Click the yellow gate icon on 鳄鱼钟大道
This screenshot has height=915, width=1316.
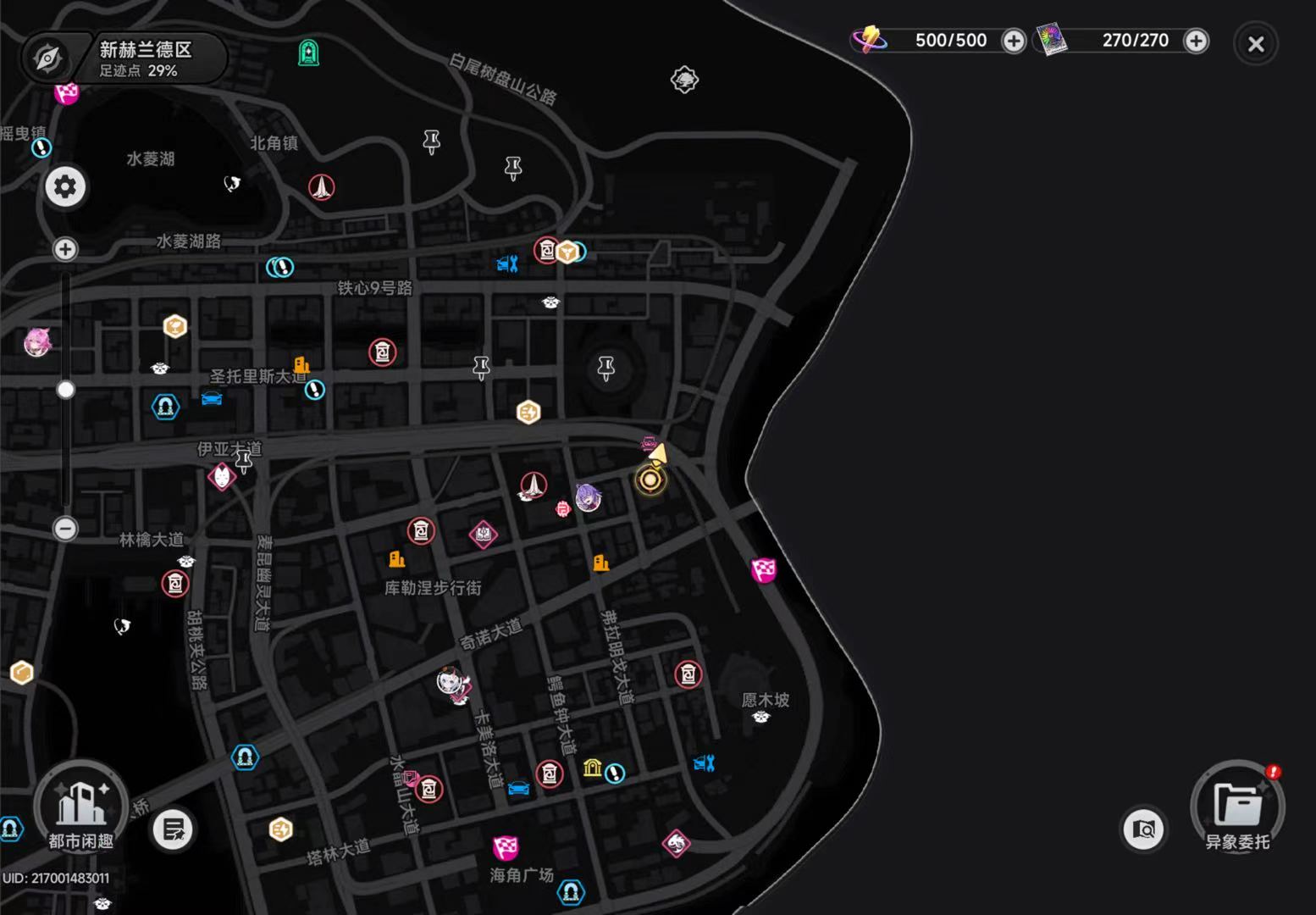(x=593, y=768)
